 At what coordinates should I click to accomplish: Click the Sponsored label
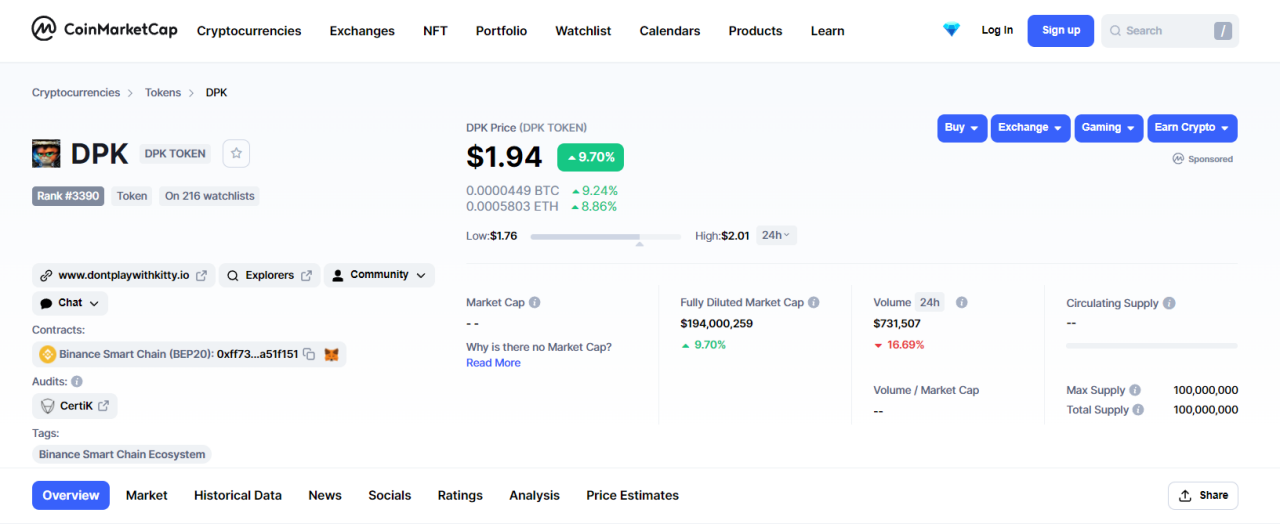point(1203,159)
